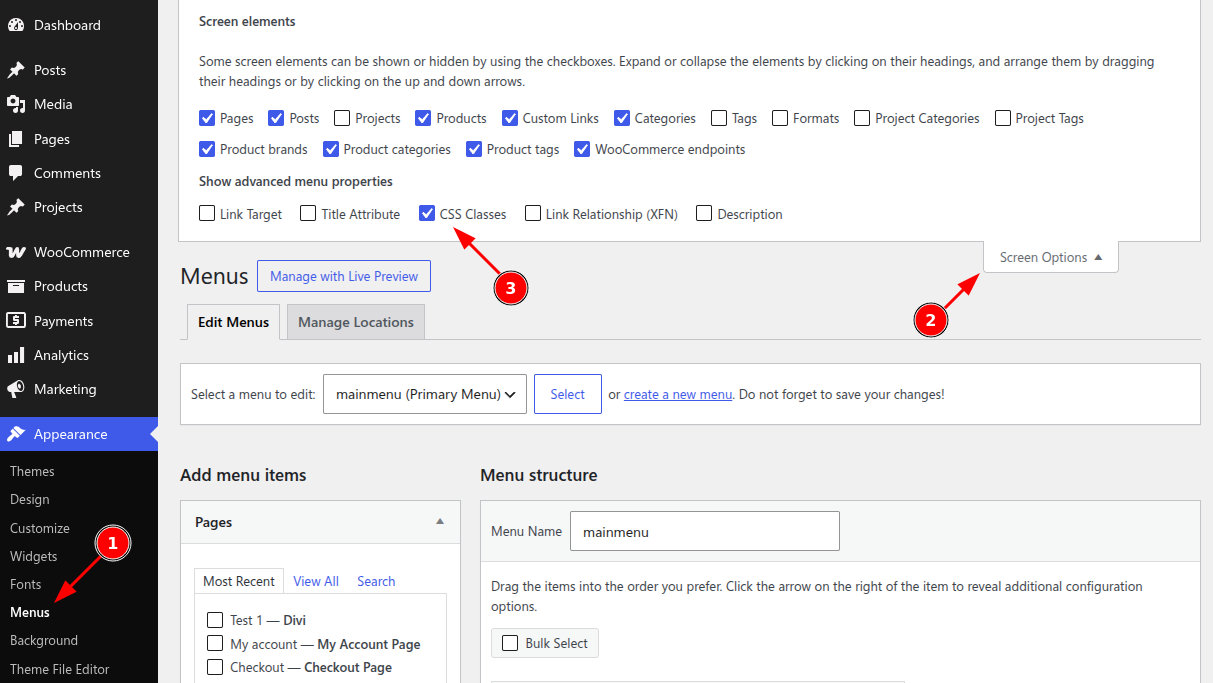Image resolution: width=1213 pixels, height=683 pixels.
Task: Click the Dashboard gauge icon
Action: coord(16,25)
